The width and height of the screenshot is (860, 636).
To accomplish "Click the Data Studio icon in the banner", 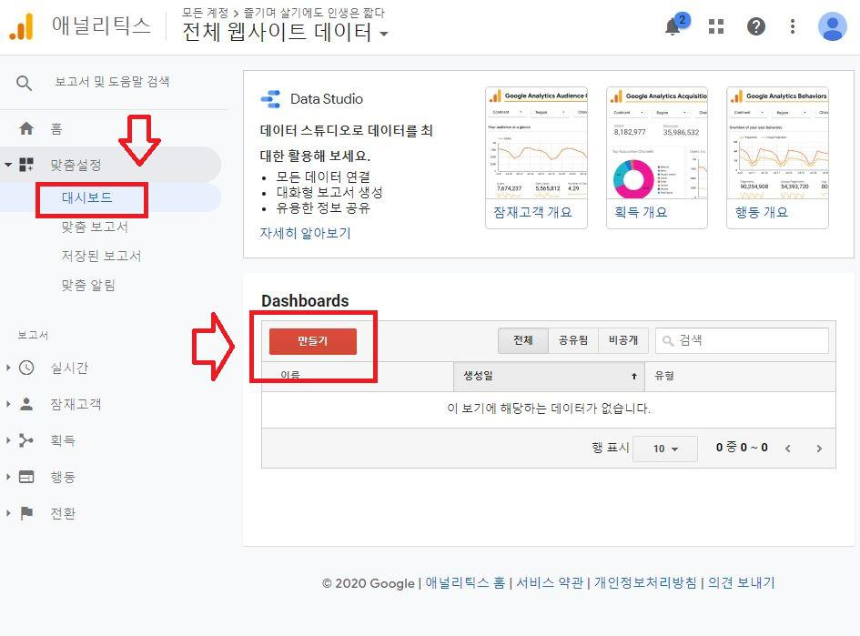I will pyautogui.click(x=269, y=99).
